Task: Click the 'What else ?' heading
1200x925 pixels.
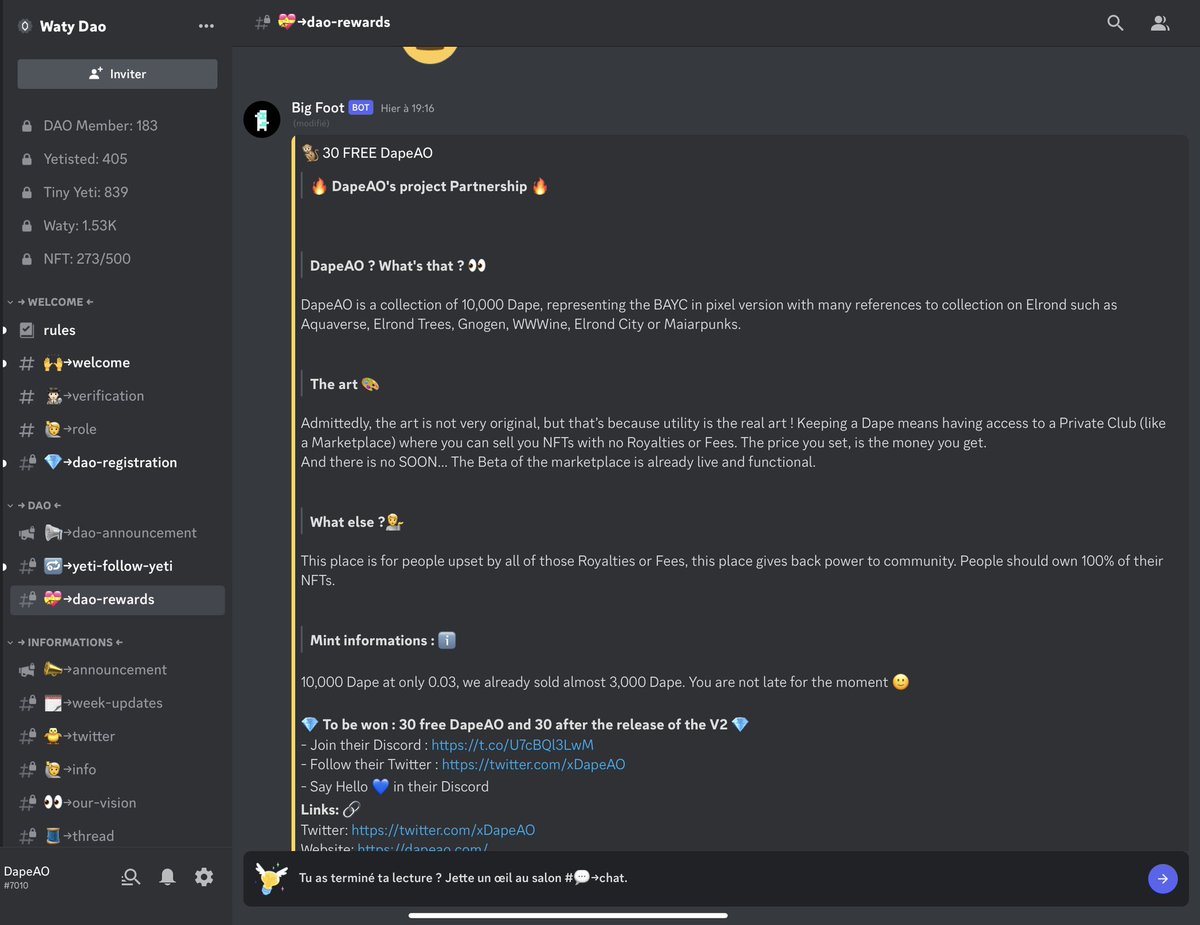Action: [357, 522]
